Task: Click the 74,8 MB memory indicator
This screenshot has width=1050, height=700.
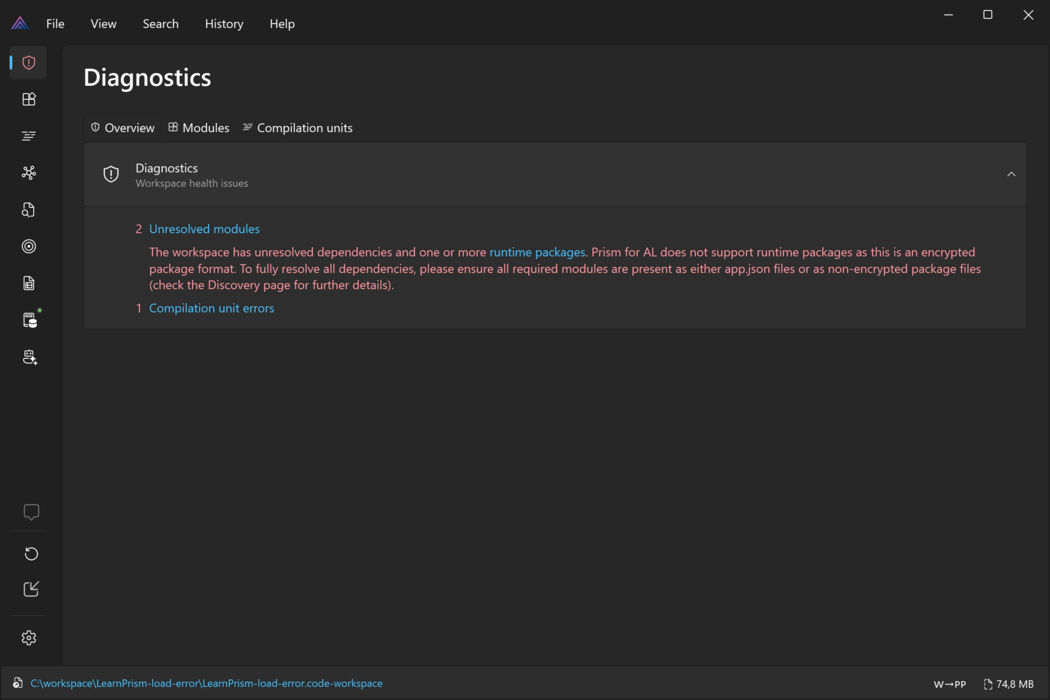Action: 1008,684
